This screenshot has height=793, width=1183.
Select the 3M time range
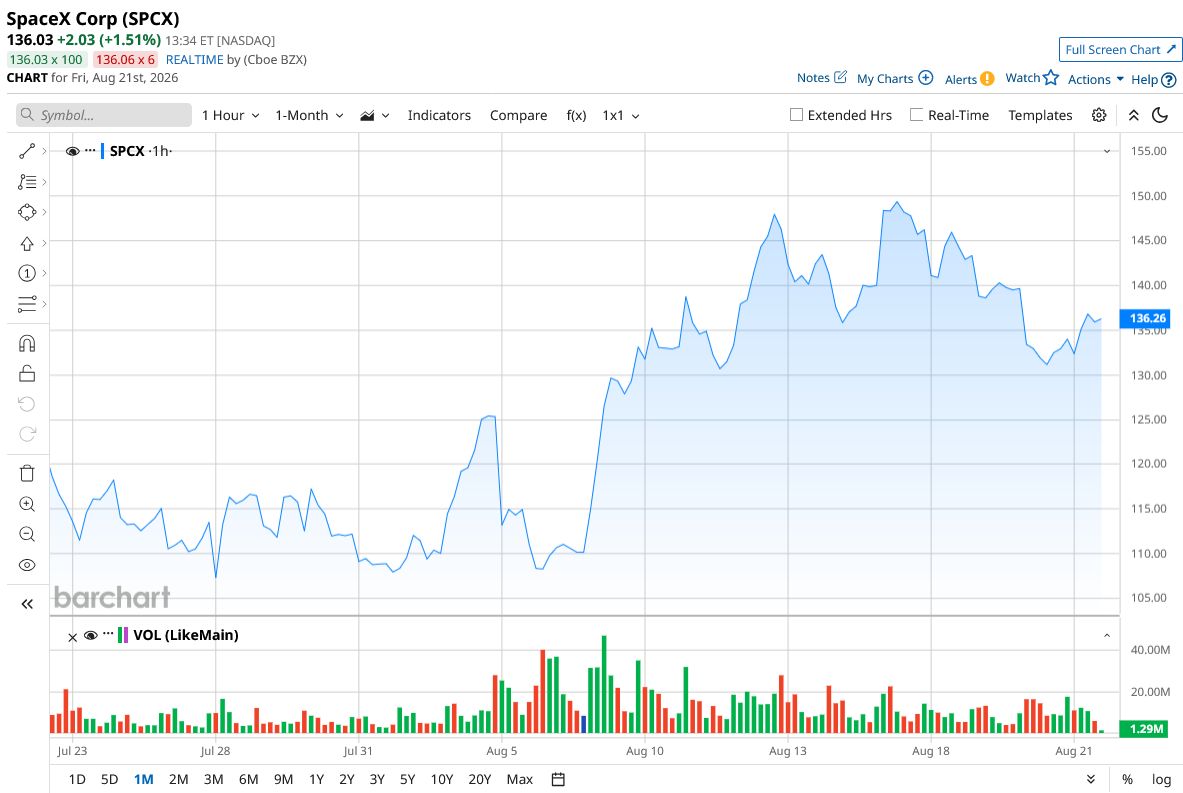point(214,779)
